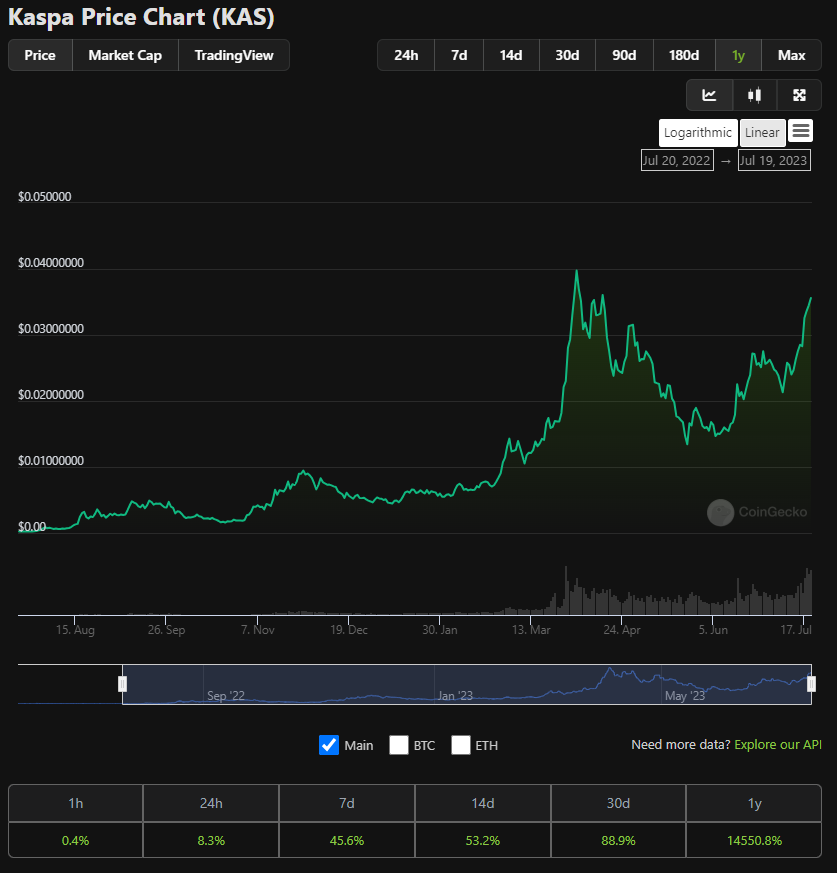Image resolution: width=837 pixels, height=873 pixels.
Task: Click the 8.3% 24h change value
Action: [211, 840]
